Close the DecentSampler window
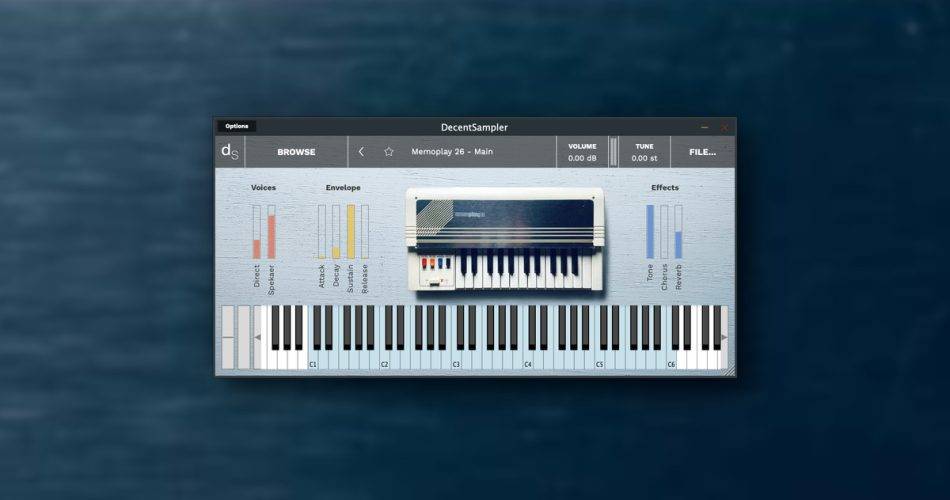Viewport: 950px width, 500px height. pos(723,127)
